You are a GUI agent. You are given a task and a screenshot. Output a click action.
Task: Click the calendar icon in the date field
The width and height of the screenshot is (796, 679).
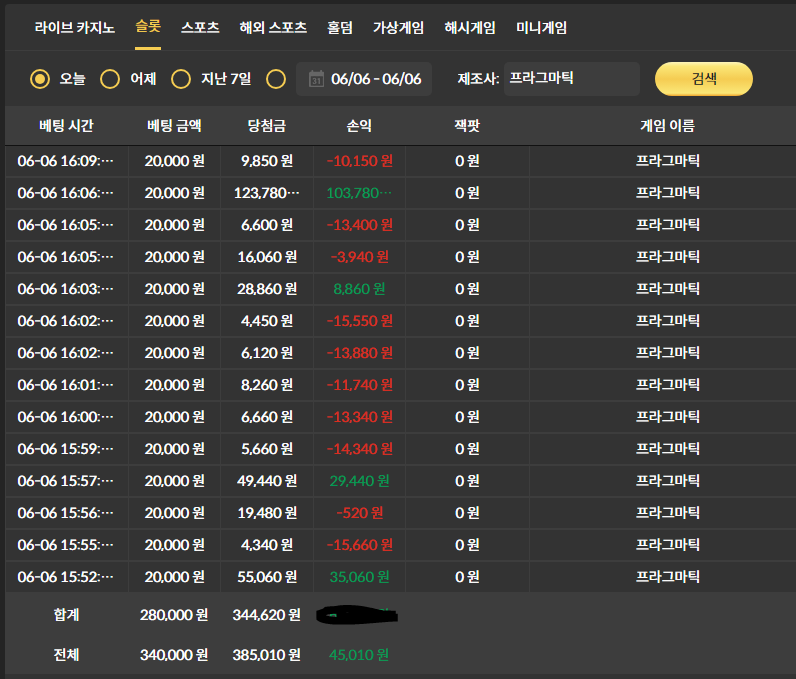(316, 79)
